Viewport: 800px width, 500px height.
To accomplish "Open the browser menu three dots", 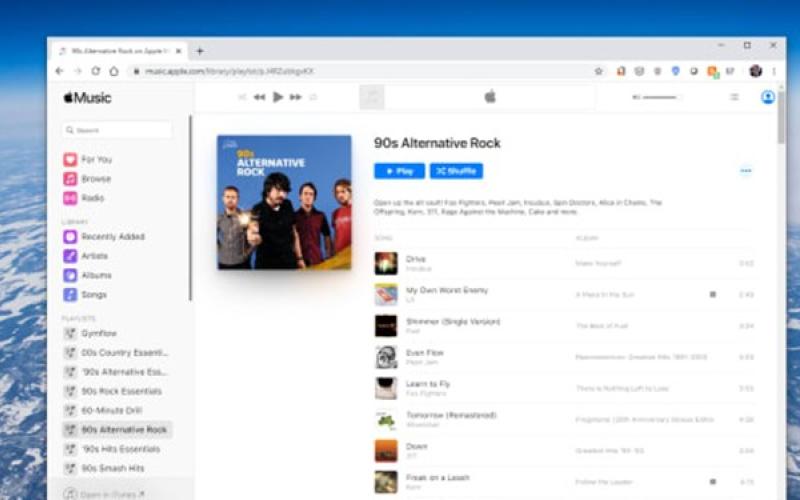I will pos(774,71).
